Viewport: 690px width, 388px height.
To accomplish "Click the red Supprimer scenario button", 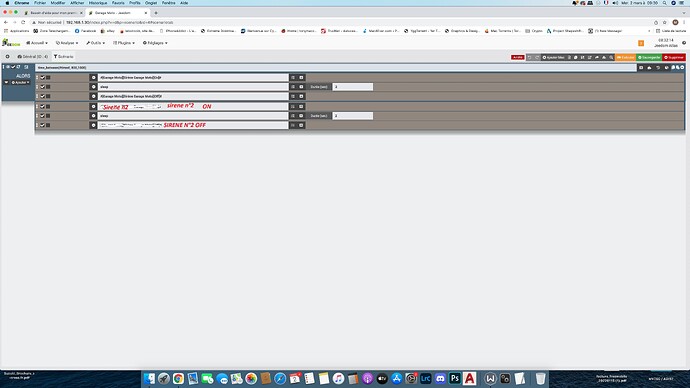I will pos(674,57).
